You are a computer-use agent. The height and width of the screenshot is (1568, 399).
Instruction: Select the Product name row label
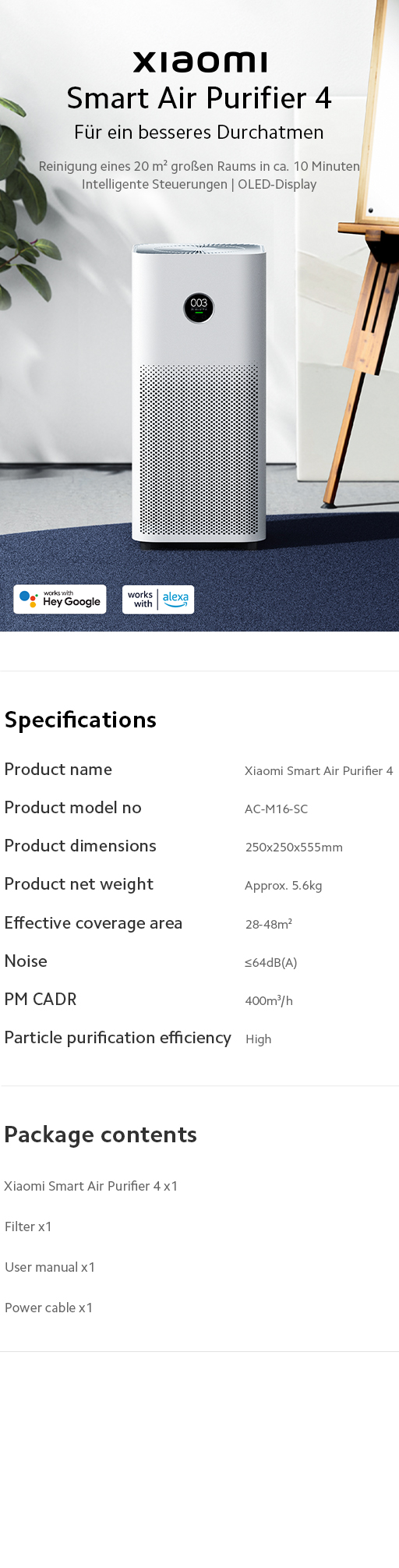pos(58,770)
